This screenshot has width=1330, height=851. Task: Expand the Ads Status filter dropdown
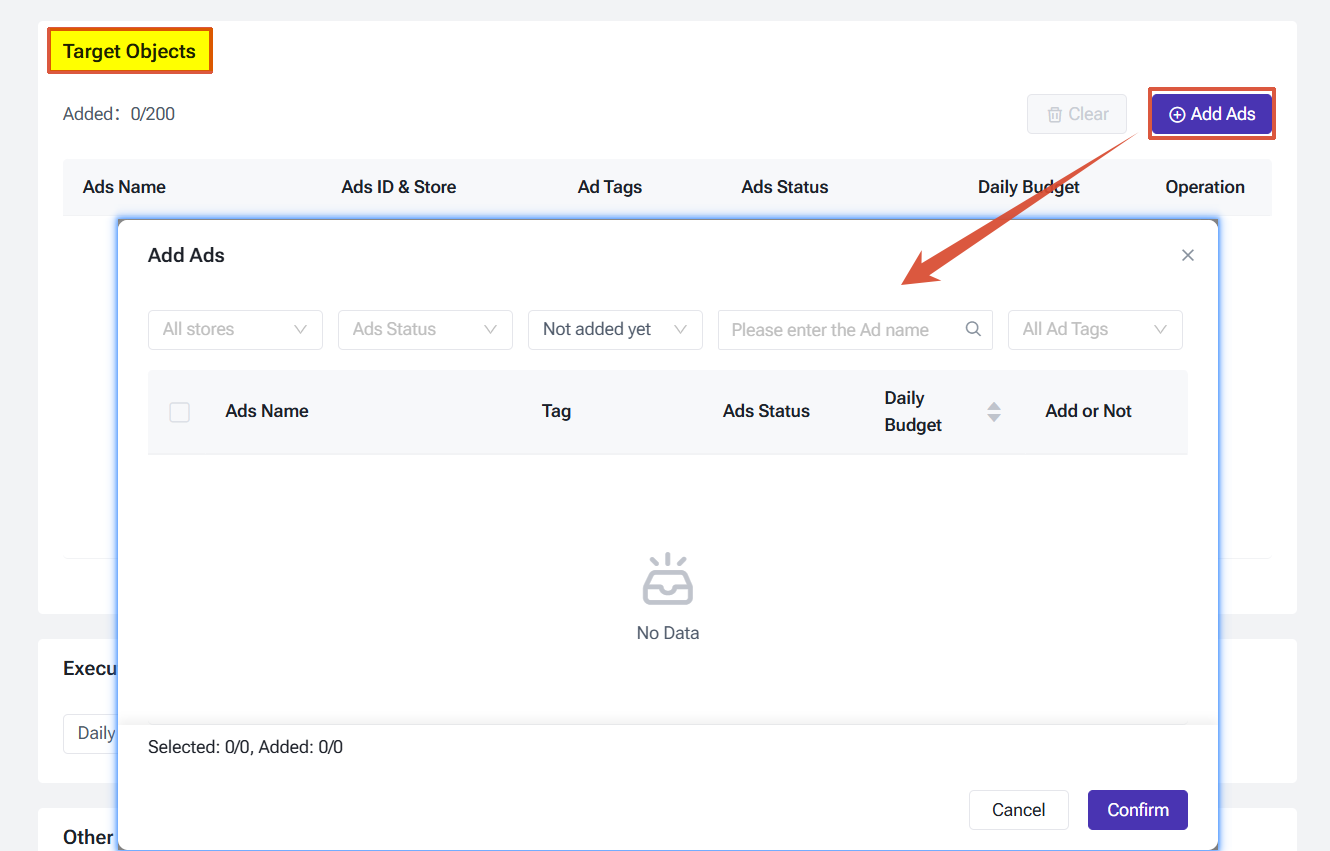pos(425,329)
